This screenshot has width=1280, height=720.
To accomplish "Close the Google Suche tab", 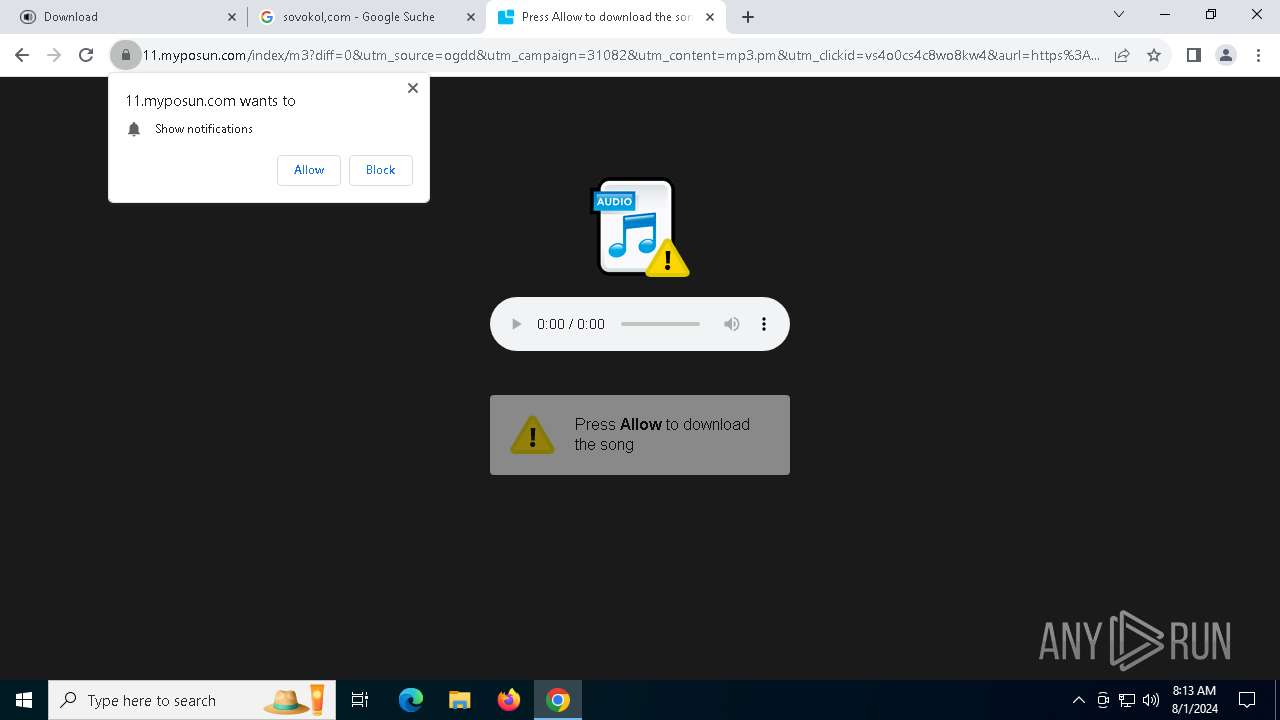I will click(471, 17).
